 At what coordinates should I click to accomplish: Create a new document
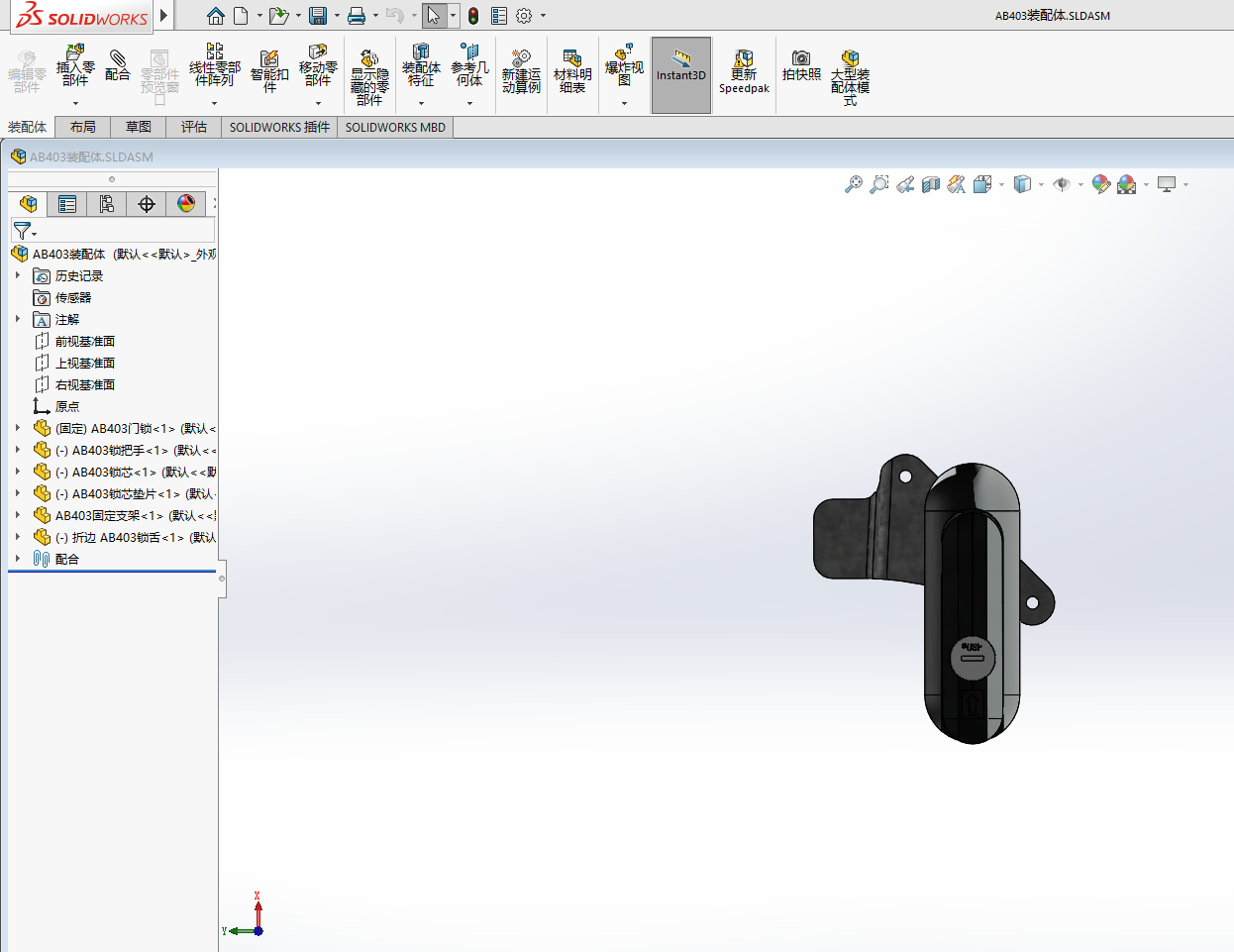point(241,16)
